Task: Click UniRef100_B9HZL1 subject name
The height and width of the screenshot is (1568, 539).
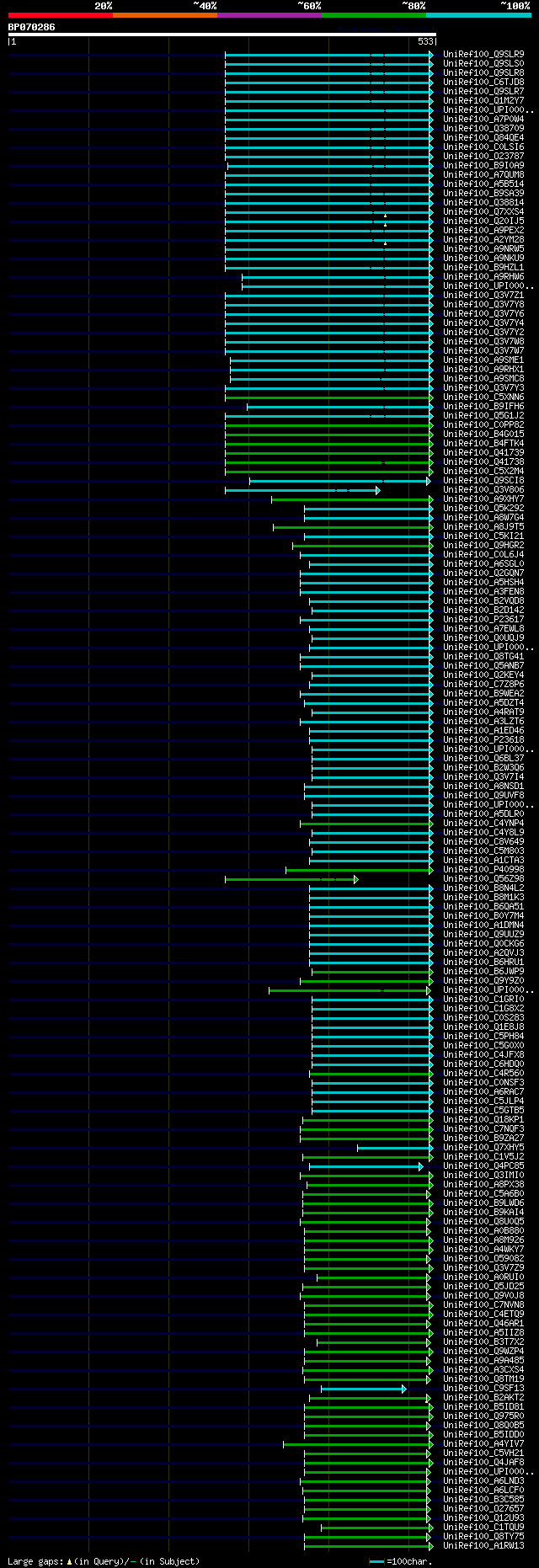Action: tap(483, 268)
